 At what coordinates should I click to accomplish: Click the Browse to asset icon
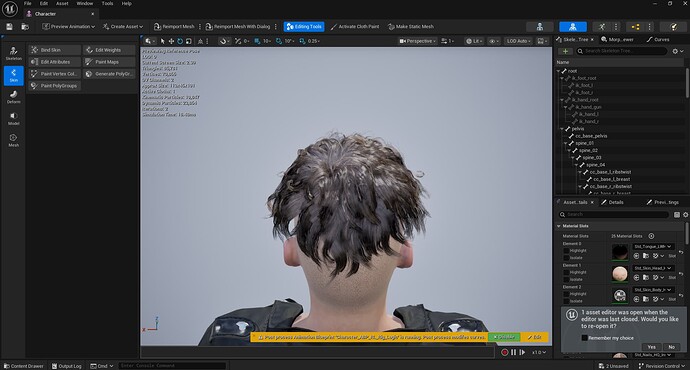click(25, 27)
